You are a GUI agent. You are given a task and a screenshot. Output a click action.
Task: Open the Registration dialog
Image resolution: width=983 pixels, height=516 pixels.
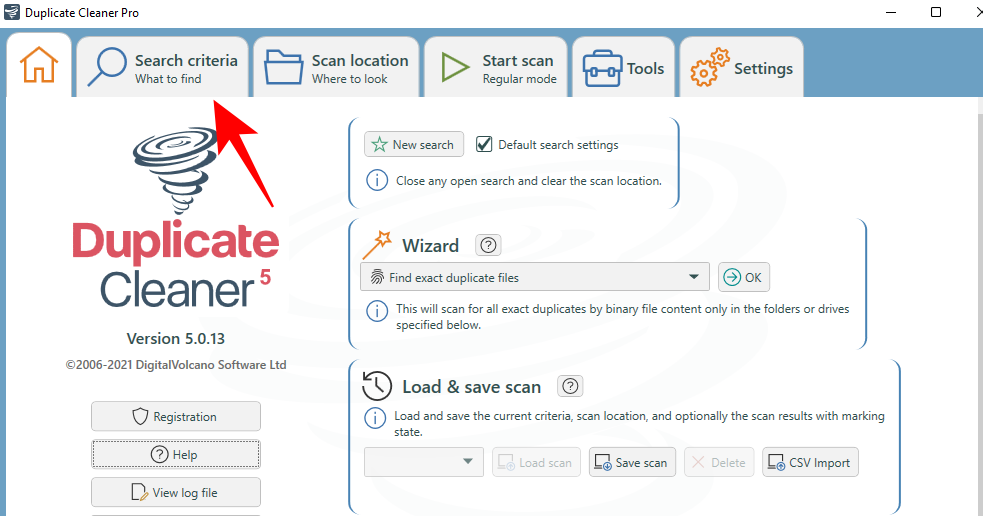point(176,416)
